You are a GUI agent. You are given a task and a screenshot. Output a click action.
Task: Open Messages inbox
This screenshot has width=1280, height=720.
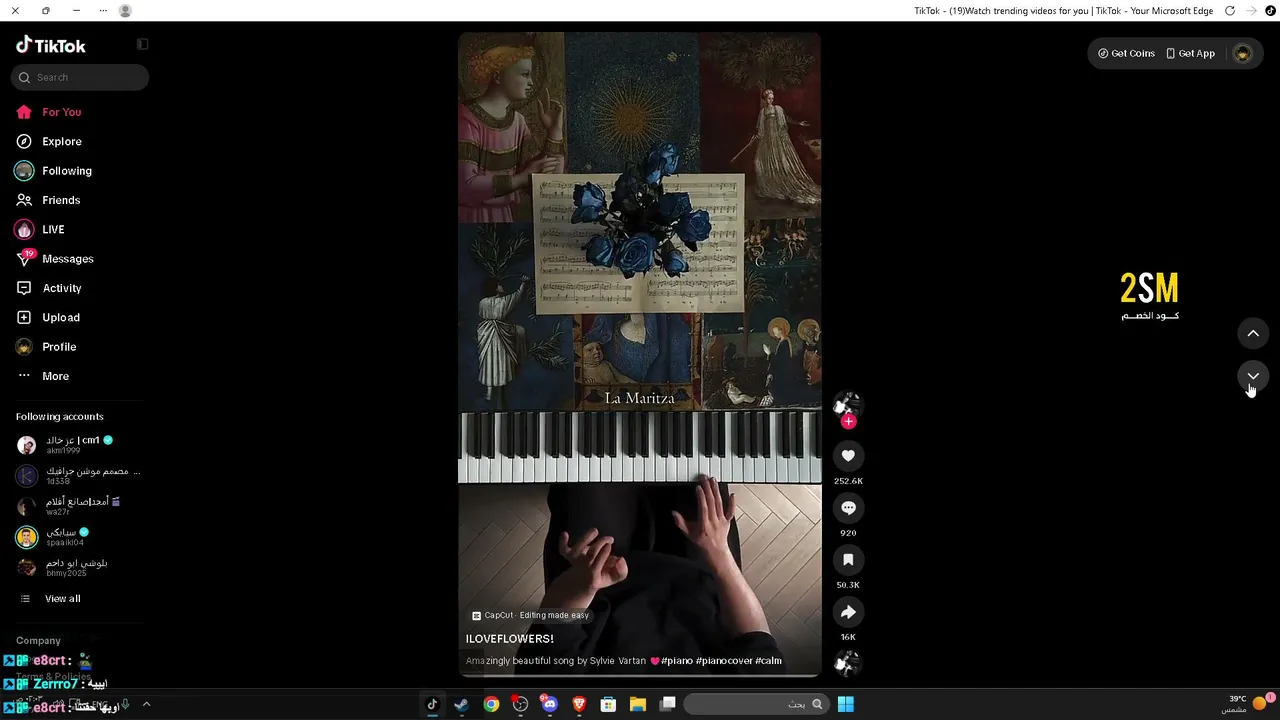coord(68,259)
